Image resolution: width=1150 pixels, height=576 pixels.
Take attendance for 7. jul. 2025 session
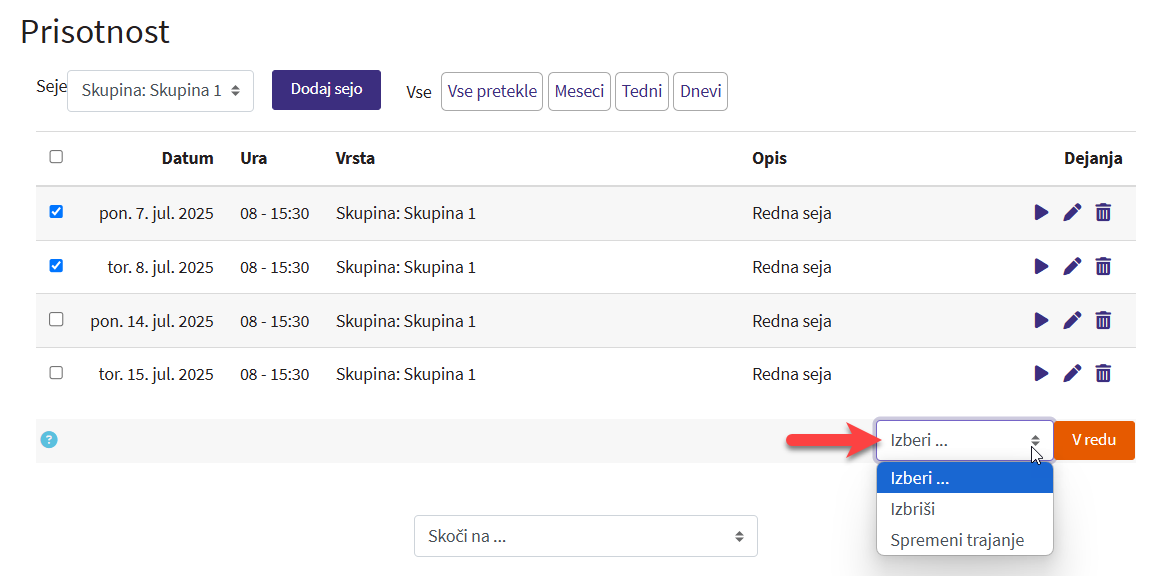tap(1041, 212)
